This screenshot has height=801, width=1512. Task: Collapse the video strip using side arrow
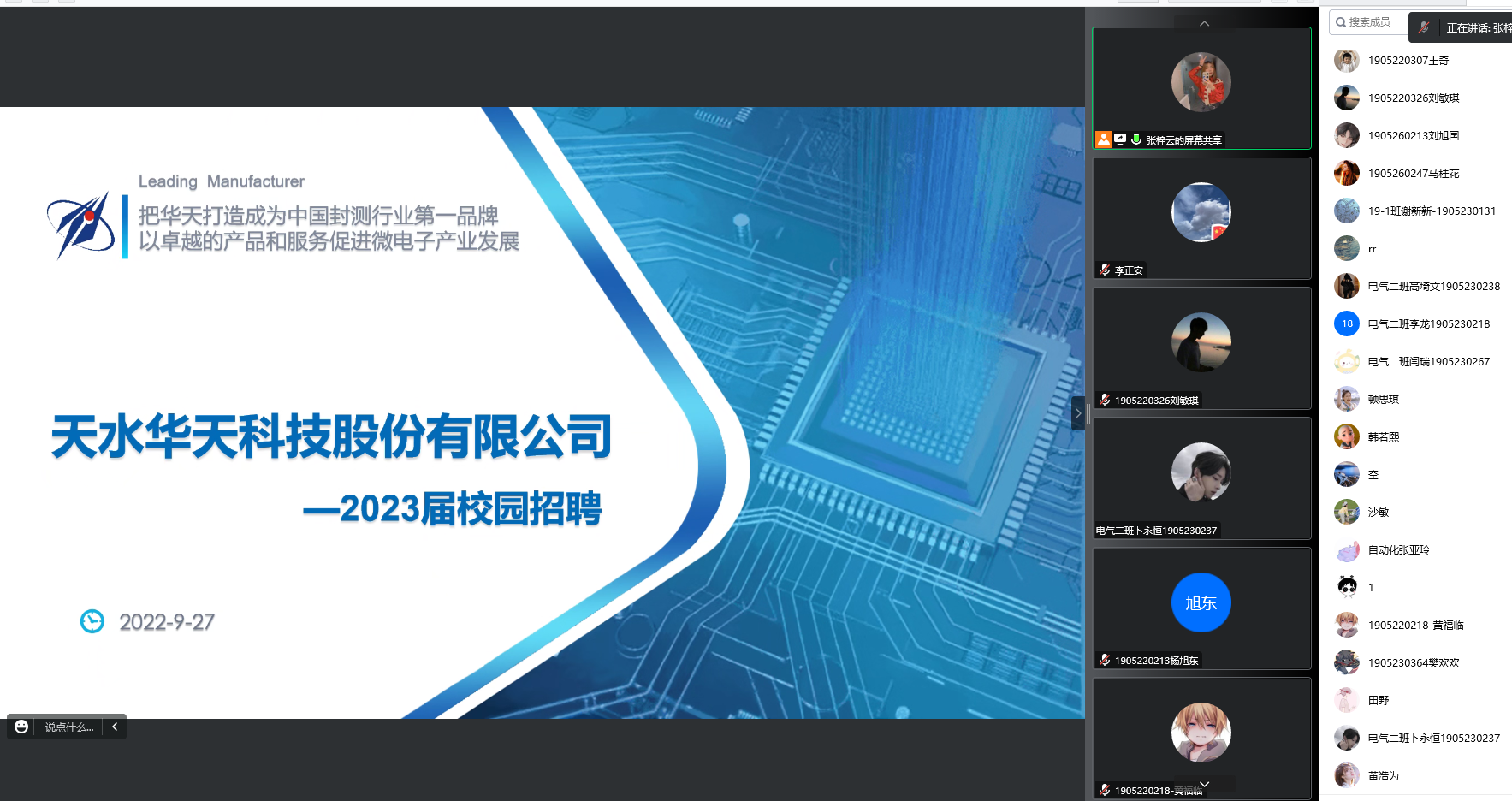[1077, 413]
